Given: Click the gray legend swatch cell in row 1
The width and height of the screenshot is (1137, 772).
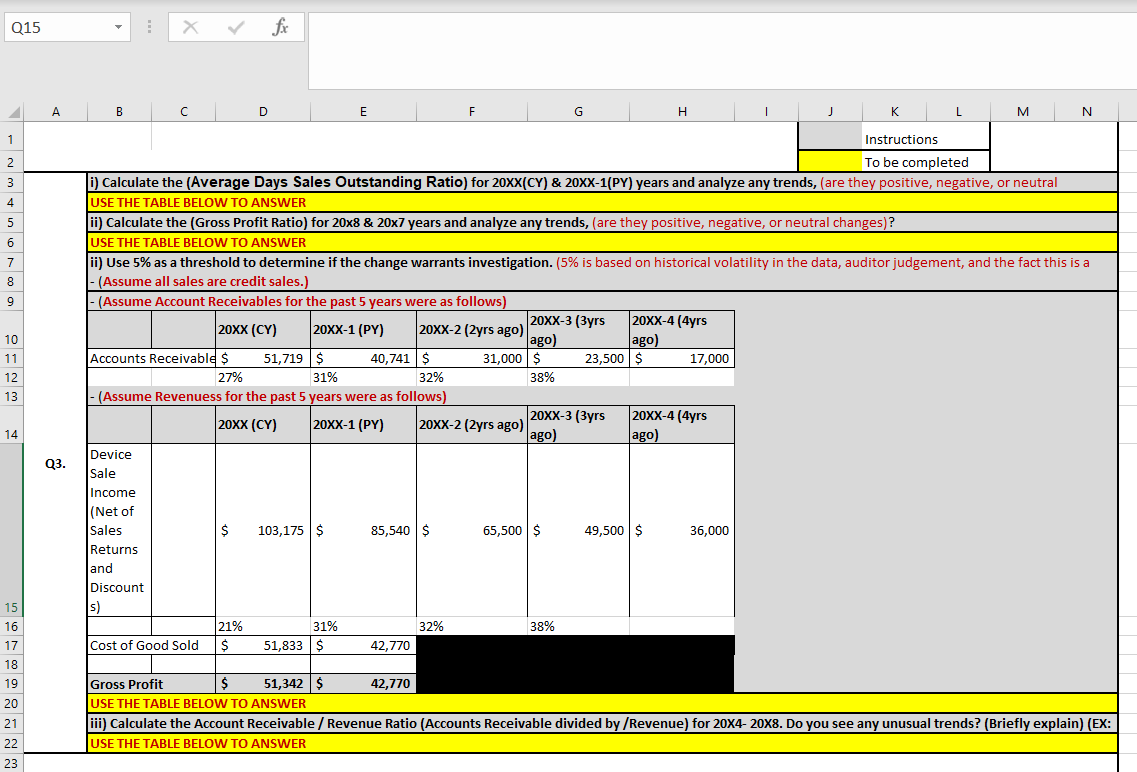Looking at the screenshot, I should click(830, 136).
